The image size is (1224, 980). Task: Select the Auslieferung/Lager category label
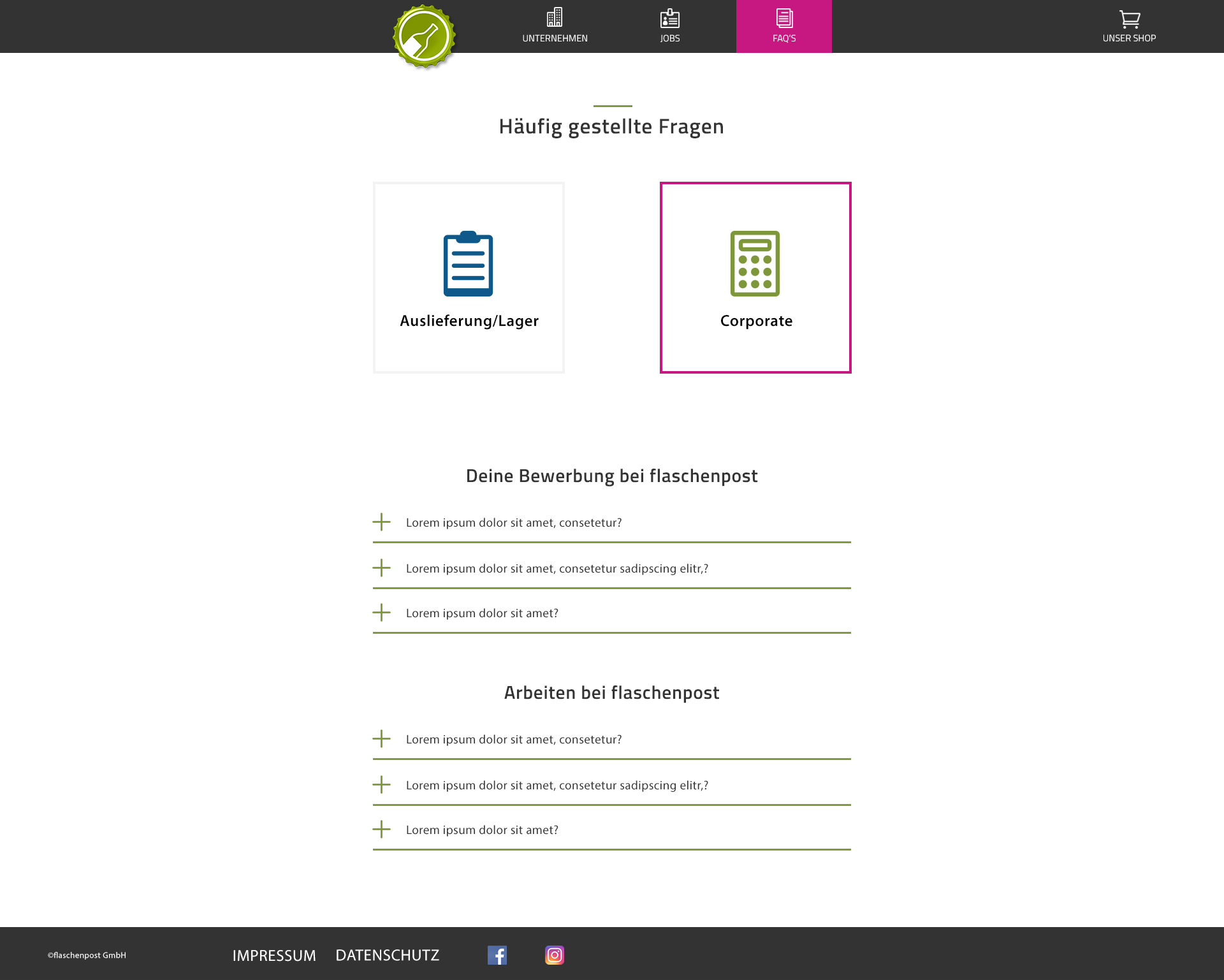tap(469, 321)
